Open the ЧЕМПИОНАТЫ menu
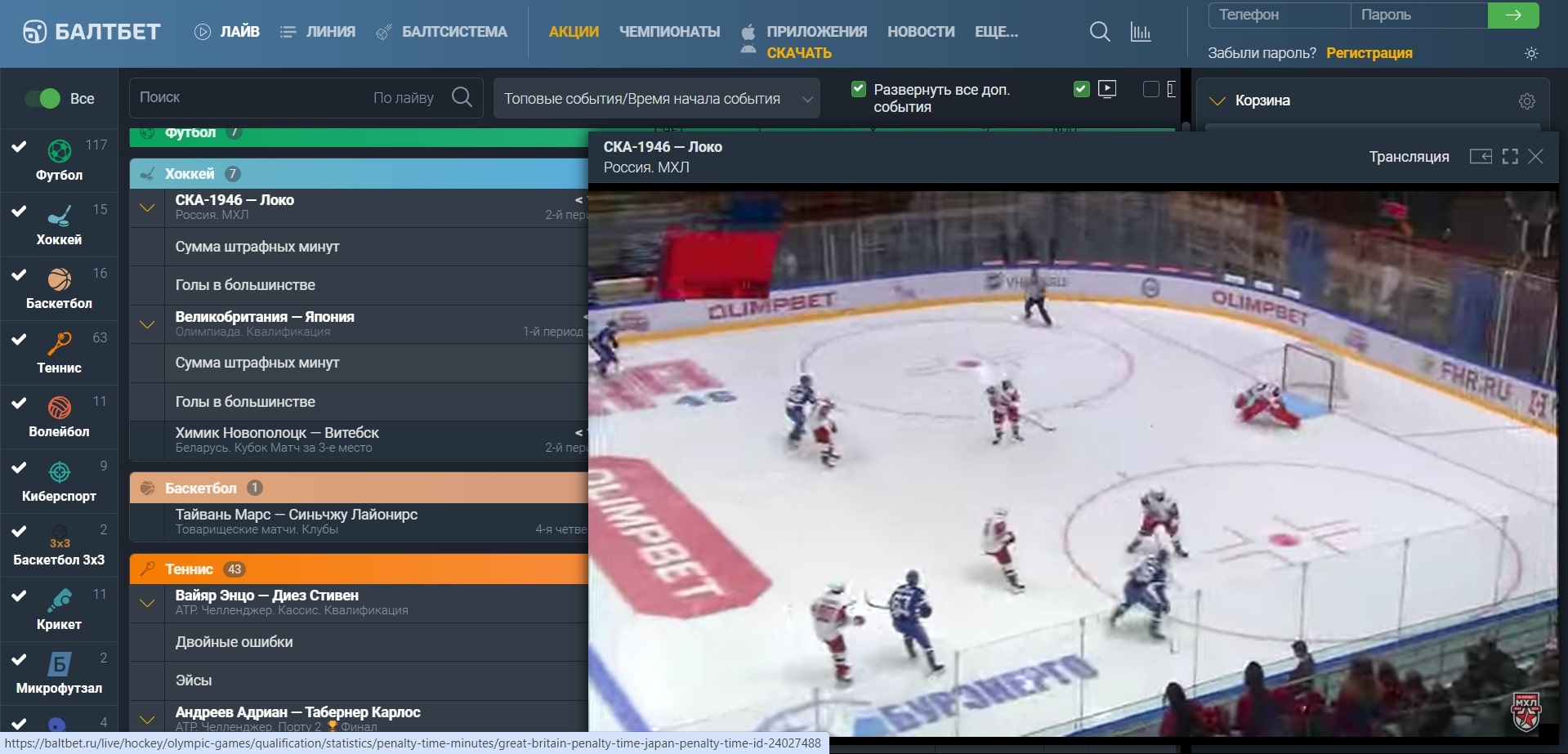The width and height of the screenshot is (1568, 754). 670,32
